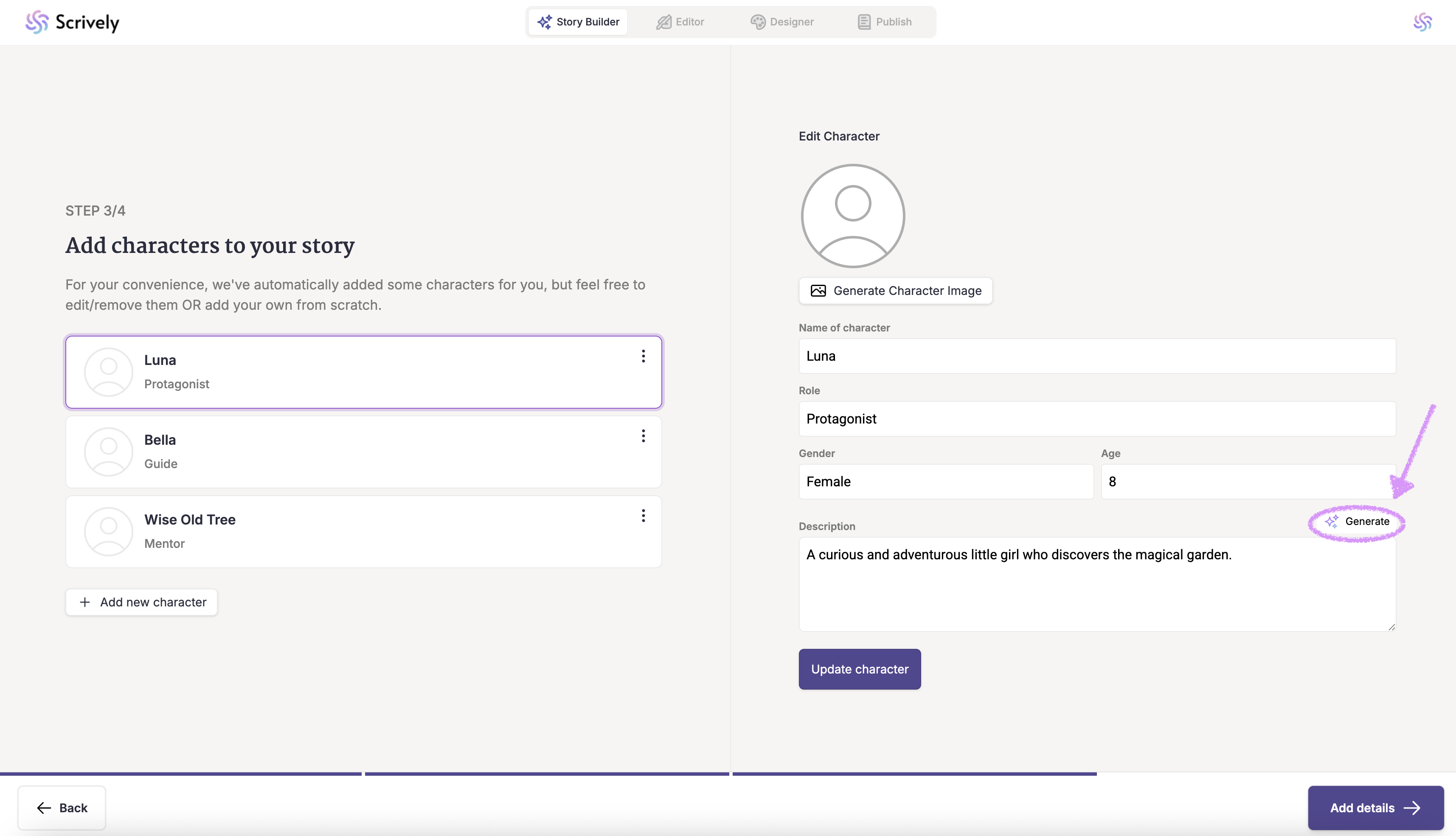This screenshot has height=836, width=1456.
Task: Open Wise Old Tree's options menu
Action: click(x=643, y=516)
